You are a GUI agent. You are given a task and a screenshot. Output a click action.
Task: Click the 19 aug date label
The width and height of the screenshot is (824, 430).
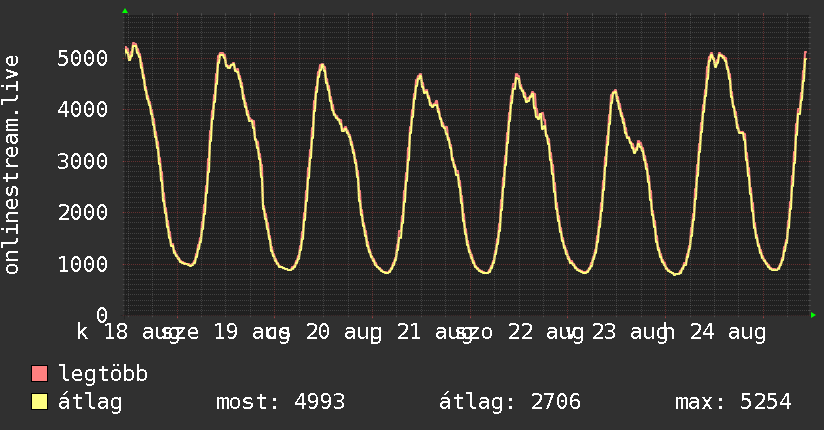252,332
